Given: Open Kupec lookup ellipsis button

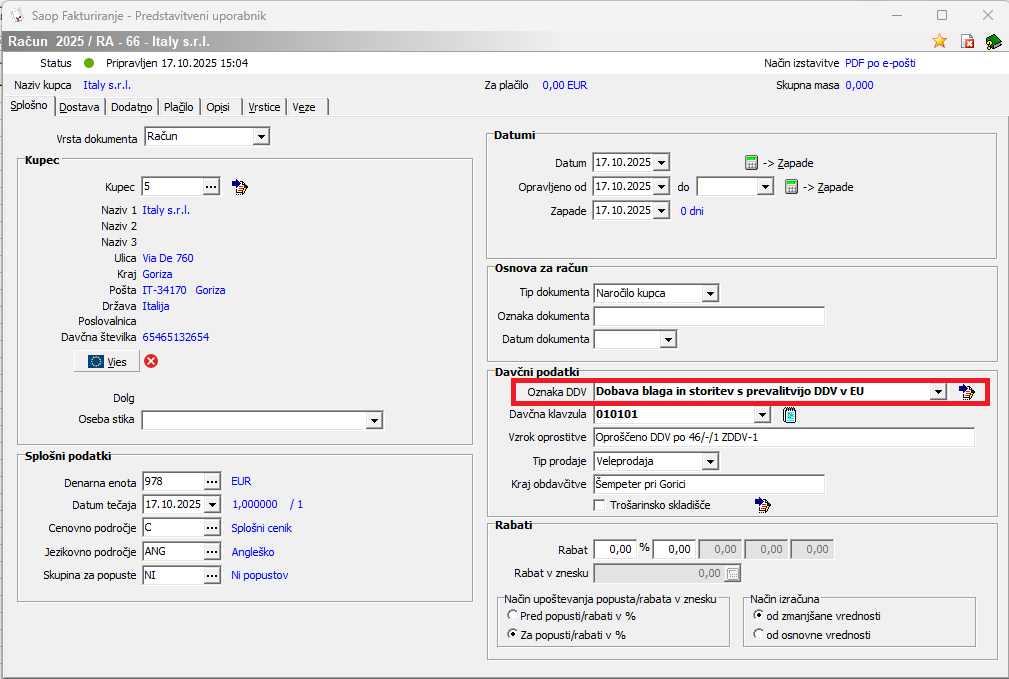Looking at the screenshot, I should point(211,187).
